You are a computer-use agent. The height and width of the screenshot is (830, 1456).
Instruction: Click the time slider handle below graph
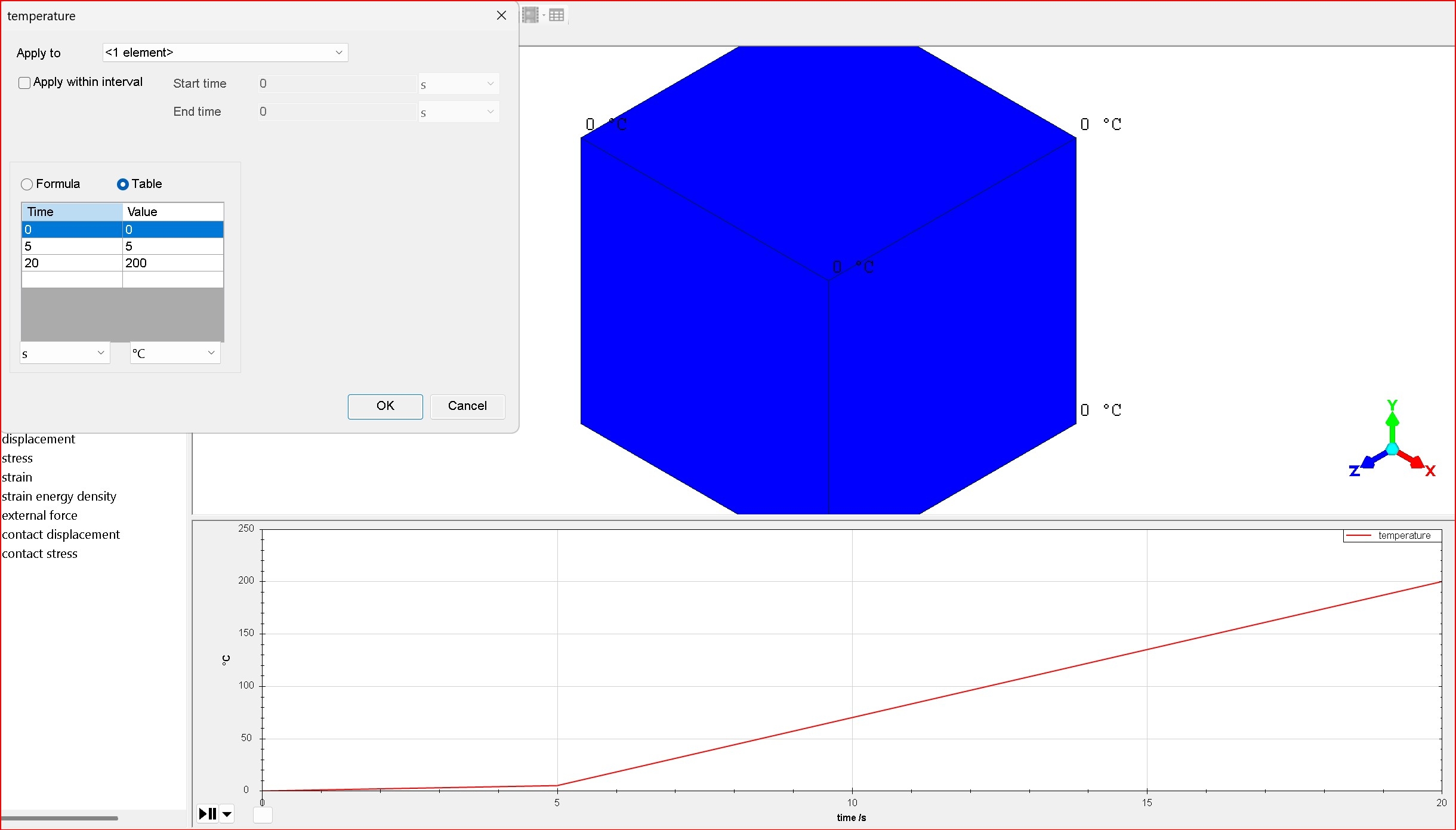pyautogui.click(x=263, y=814)
